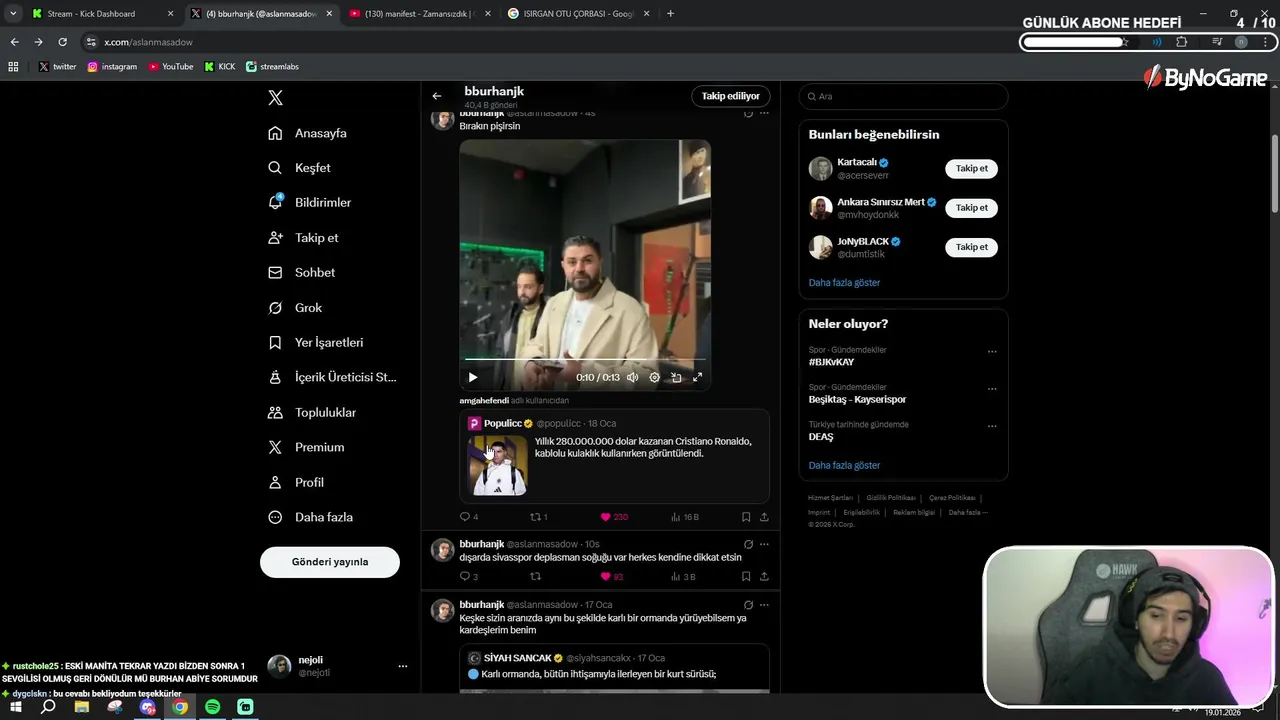Click Gönderi yayınla button
Screen dimensions: 1280x720
pyautogui.click(x=330, y=562)
